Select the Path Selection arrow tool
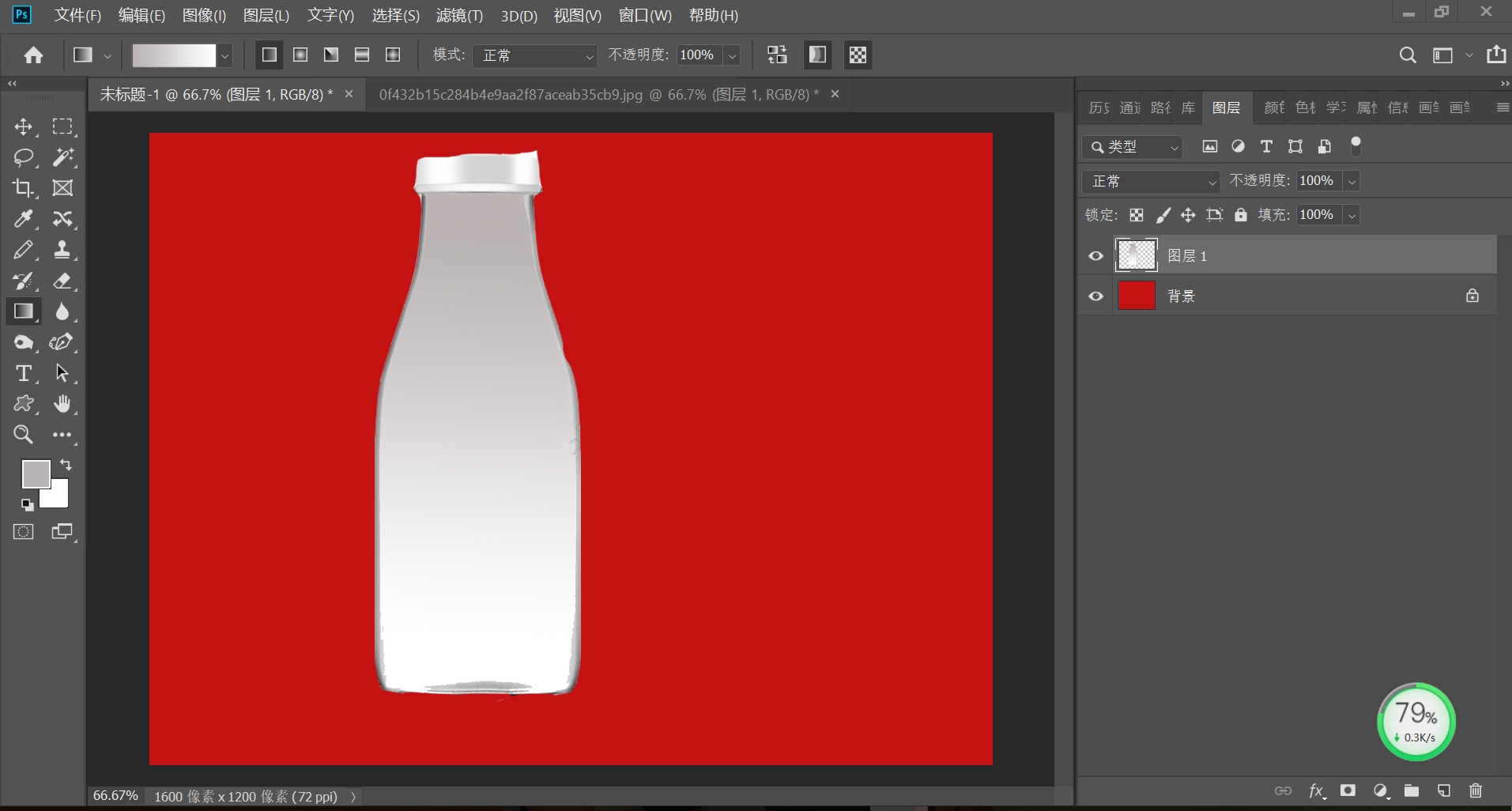This screenshot has width=1512, height=811. (62, 373)
